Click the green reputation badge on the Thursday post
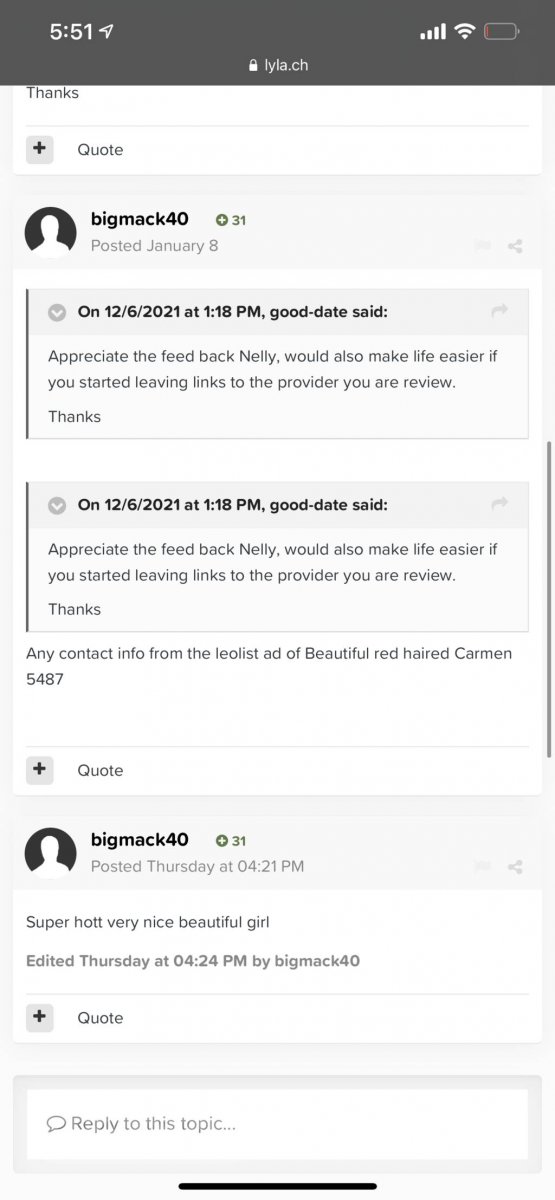Screen dimensions: 555x1200 tap(231, 841)
